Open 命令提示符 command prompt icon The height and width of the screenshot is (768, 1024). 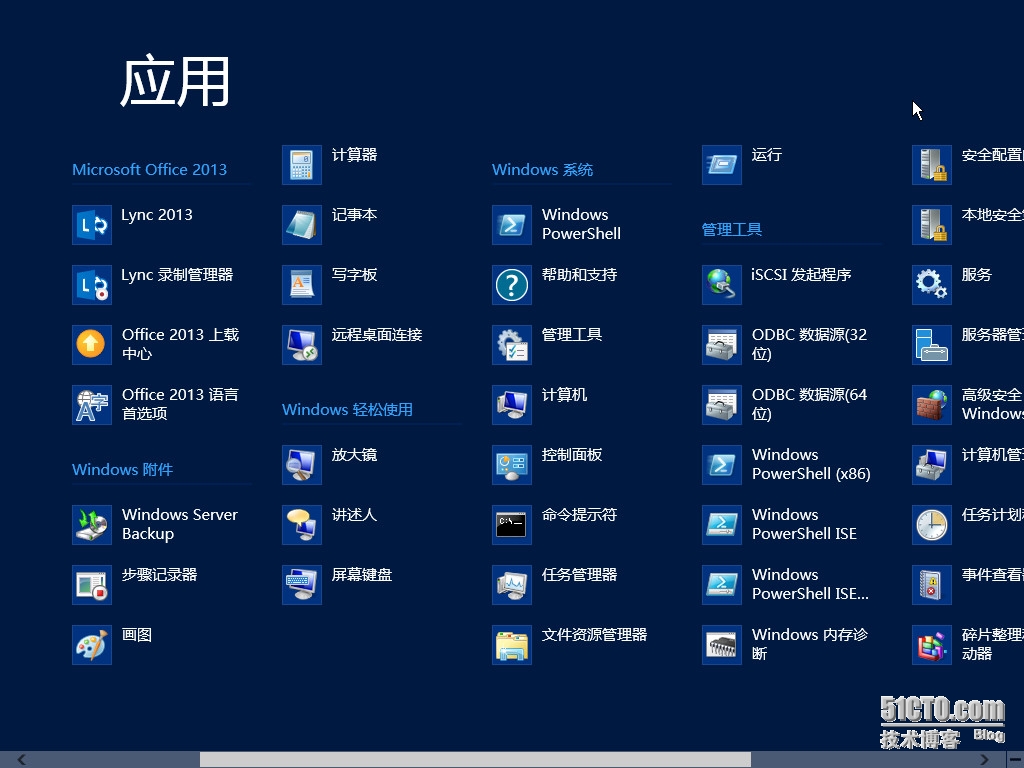click(512, 525)
